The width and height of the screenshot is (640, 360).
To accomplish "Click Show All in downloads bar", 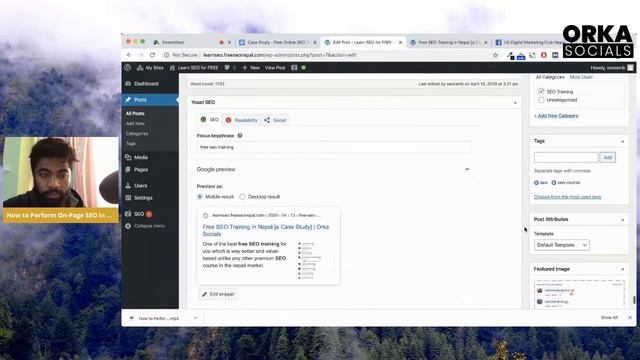I will pyautogui.click(x=609, y=318).
